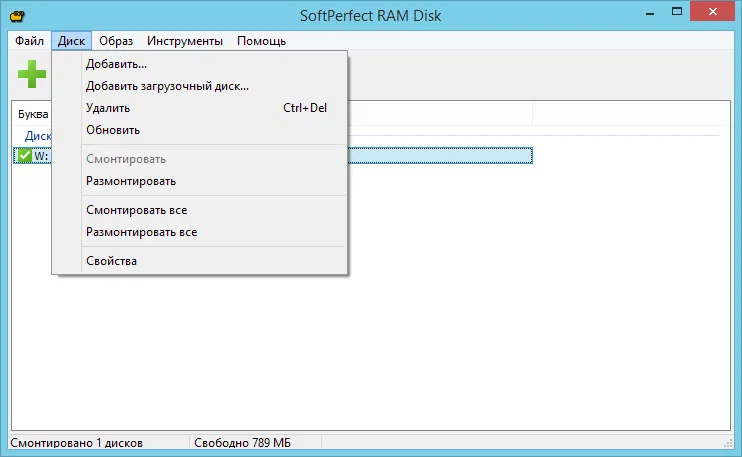Click the green checkmark icon beside W:
The height and width of the screenshot is (457, 742).
pyautogui.click(x=25, y=155)
